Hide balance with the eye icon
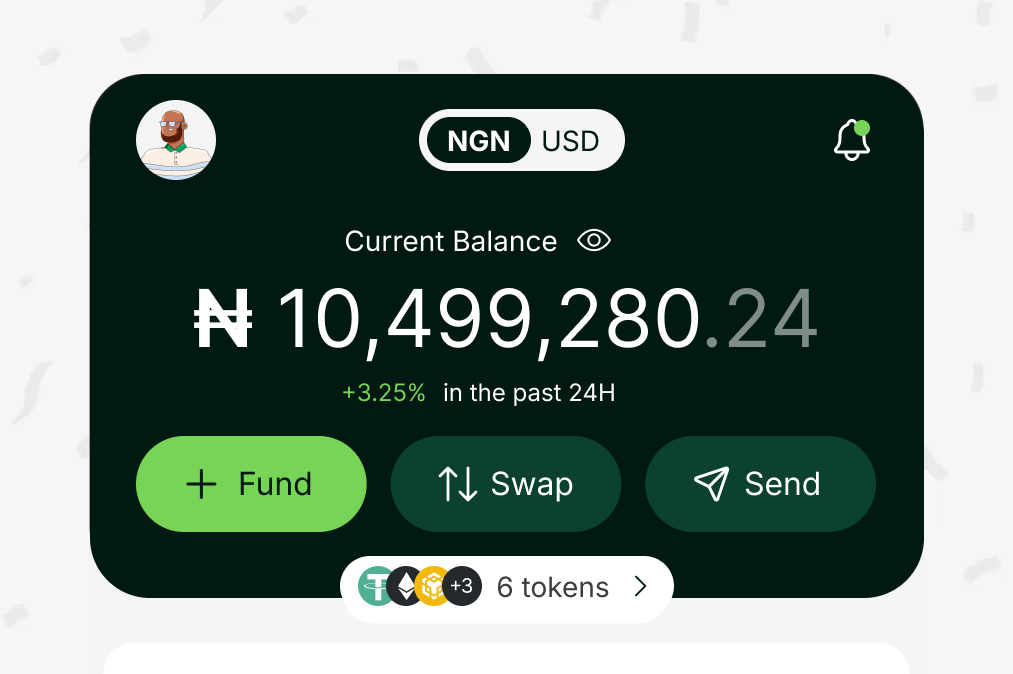The width and height of the screenshot is (1013, 674). (594, 241)
